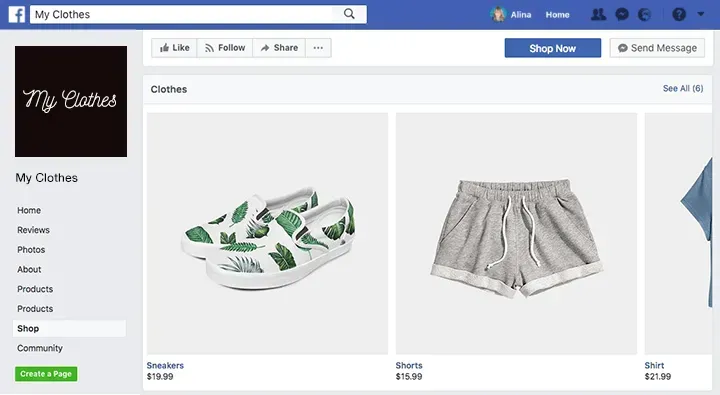Expand the account dropdown arrow
This screenshot has height=395, width=720.
click(701, 14)
